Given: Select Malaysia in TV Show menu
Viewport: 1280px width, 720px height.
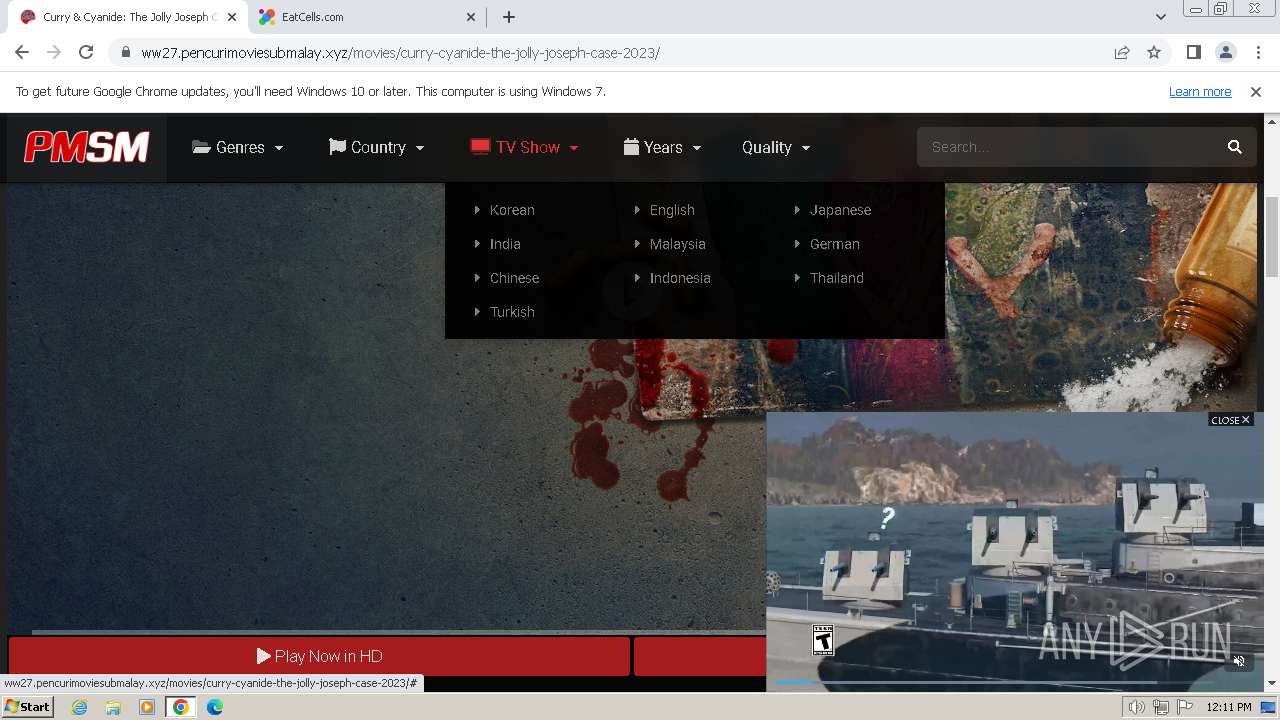Looking at the screenshot, I should (677, 244).
